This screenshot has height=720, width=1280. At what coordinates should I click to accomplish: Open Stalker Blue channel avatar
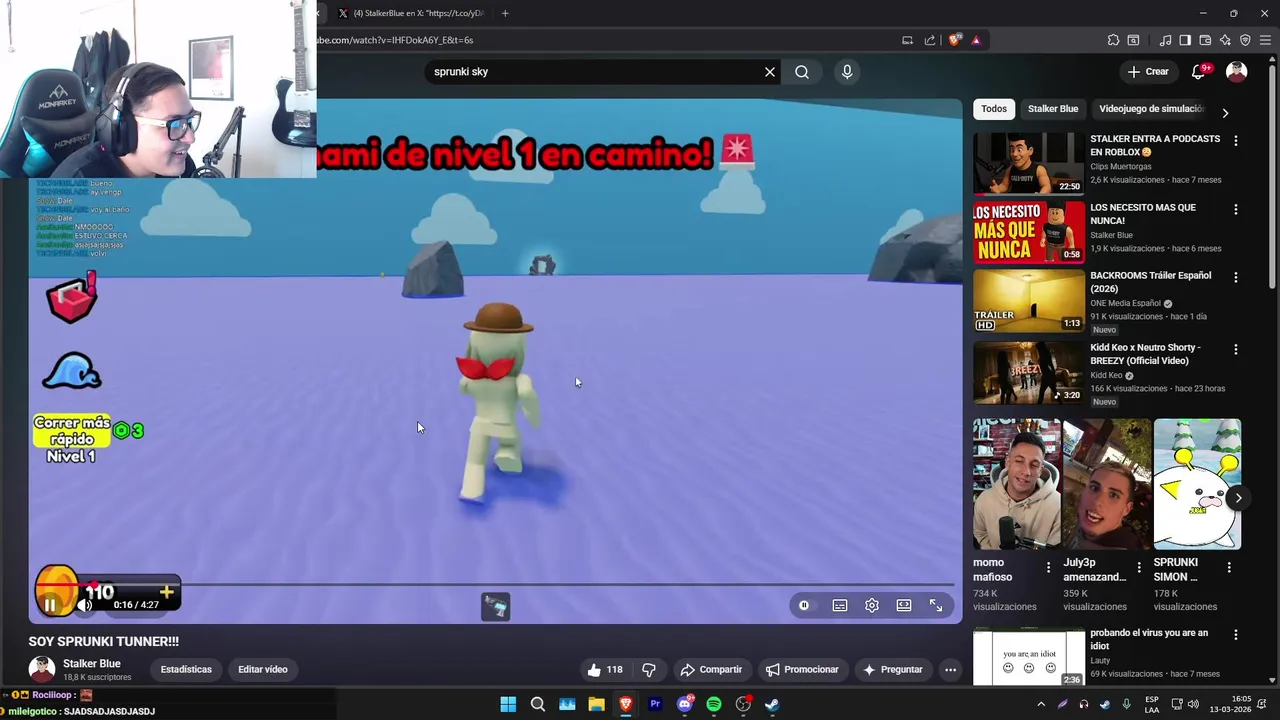pos(42,669)
